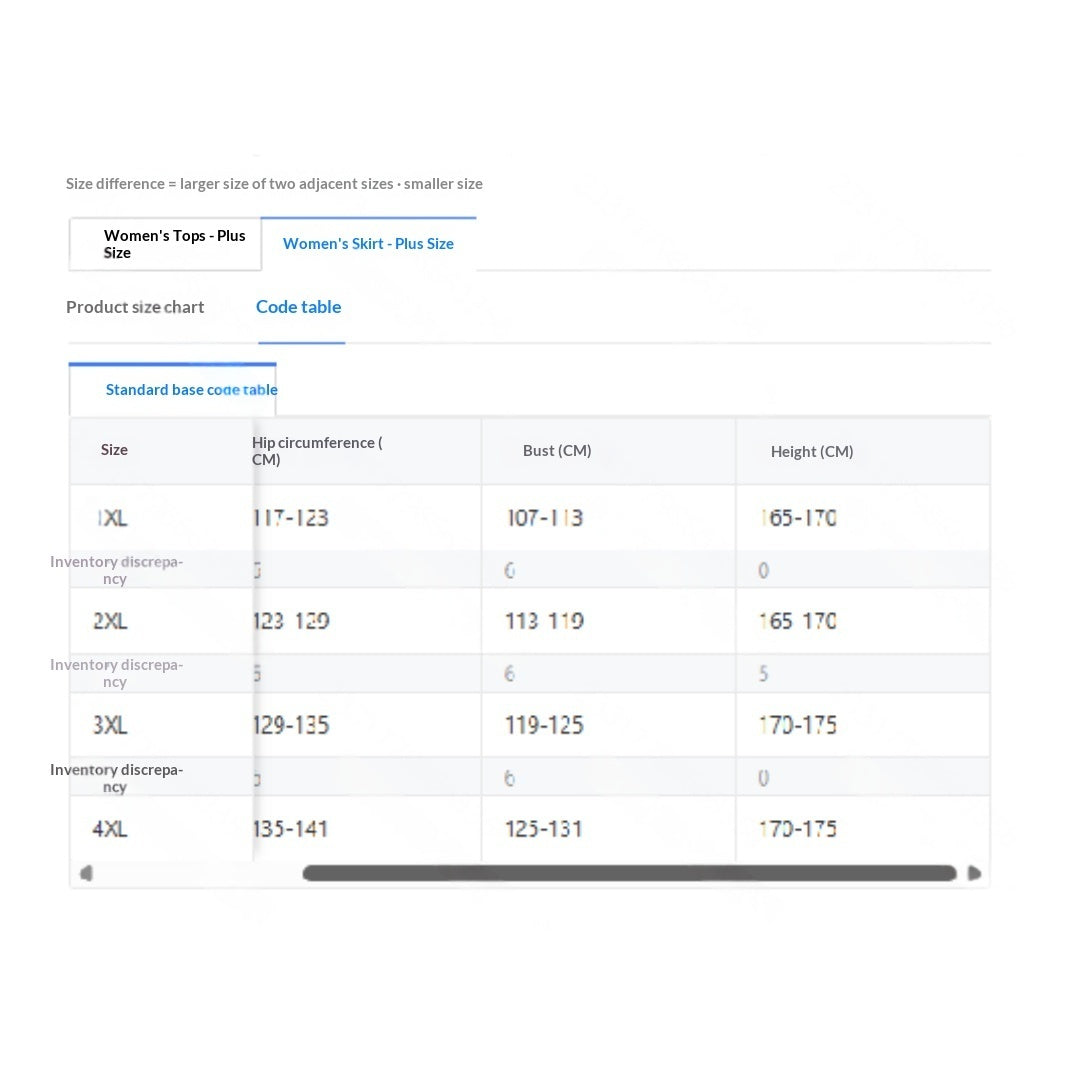Click the horizontal scrollbar thumb

(630, 873)
